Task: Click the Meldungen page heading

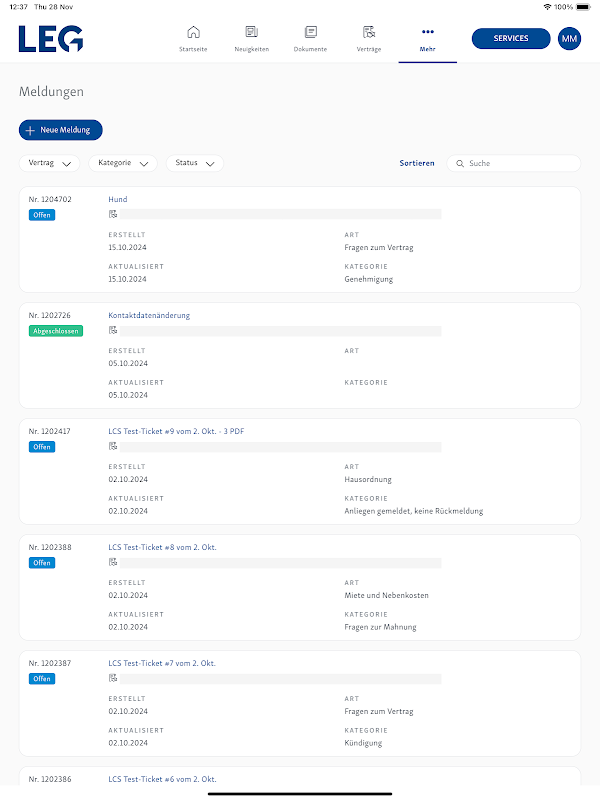Action: 52,92
